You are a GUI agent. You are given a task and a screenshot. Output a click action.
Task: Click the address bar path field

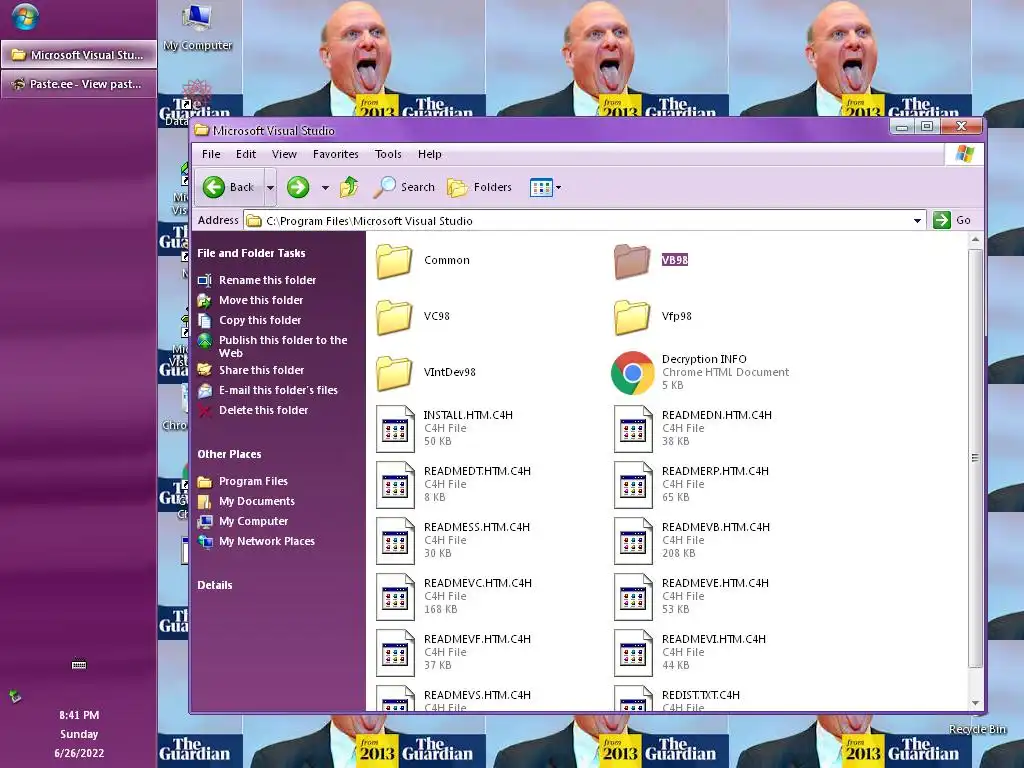pos(584,221)
